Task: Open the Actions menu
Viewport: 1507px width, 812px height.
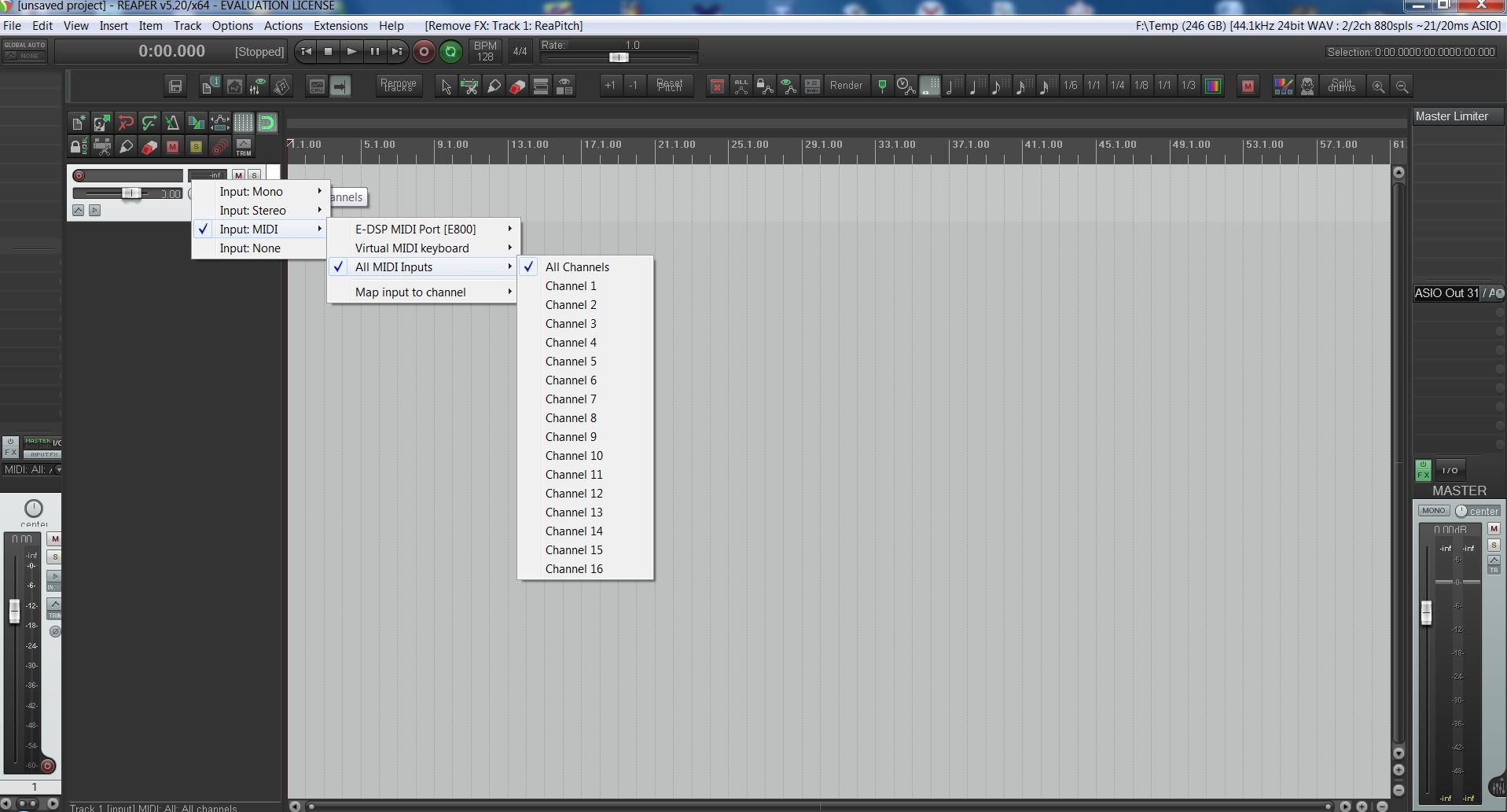Action: pyautogui.click(x=283, y=25)
